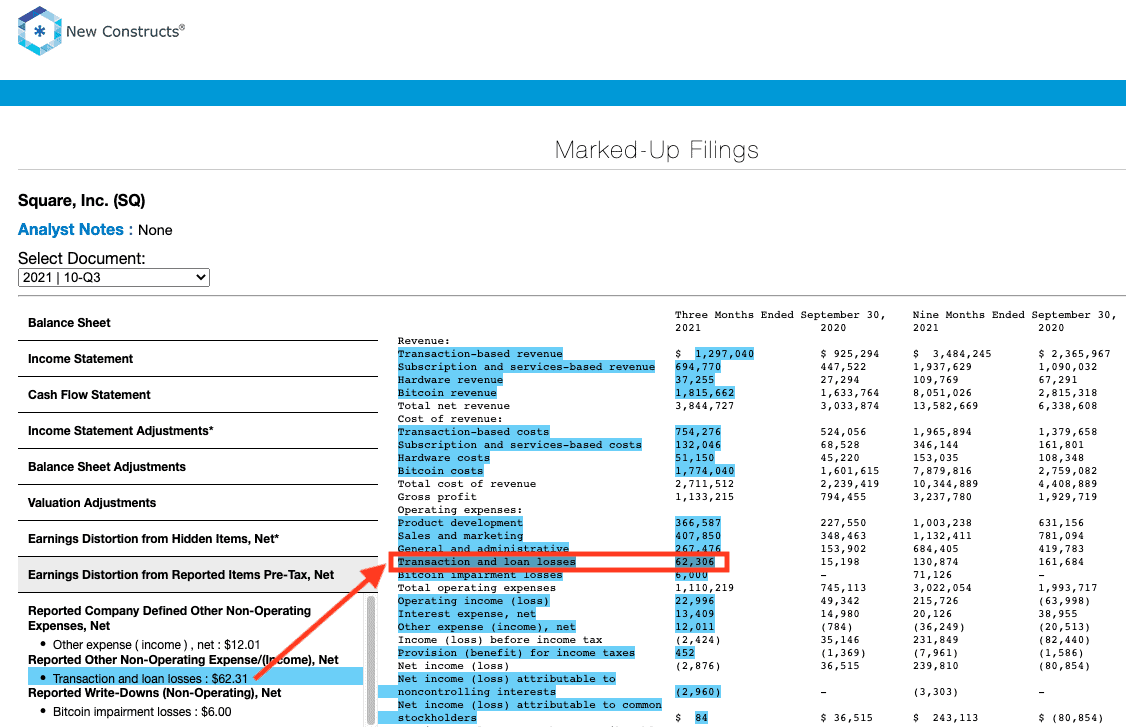Click the highlighted value 694,770
This screenshot has width=1126, height=727.
698,366
